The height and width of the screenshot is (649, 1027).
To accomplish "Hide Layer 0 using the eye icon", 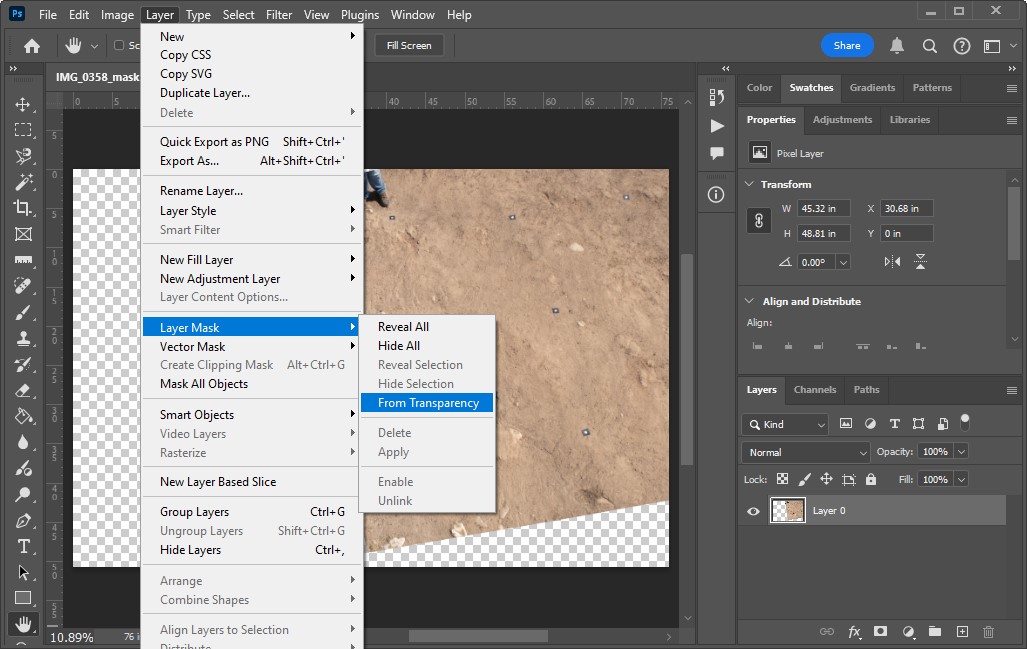I will tap(754, 511).
